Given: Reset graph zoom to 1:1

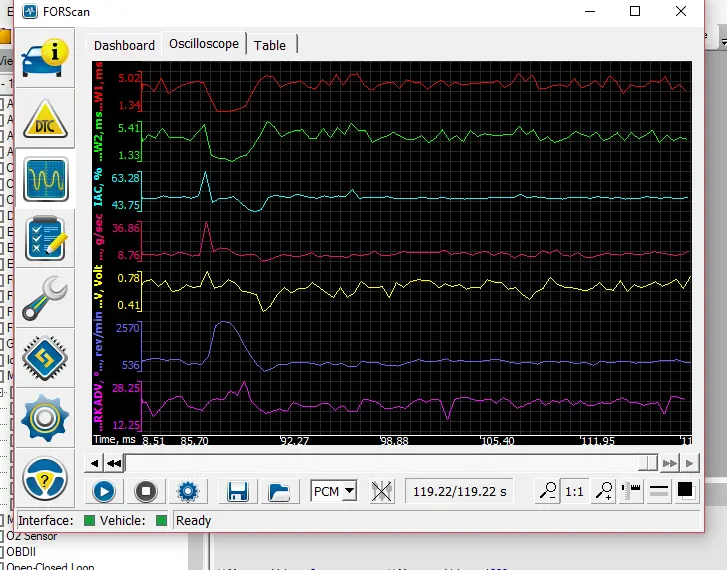Looking at the screenshot, I should click(x=574, y=491).
